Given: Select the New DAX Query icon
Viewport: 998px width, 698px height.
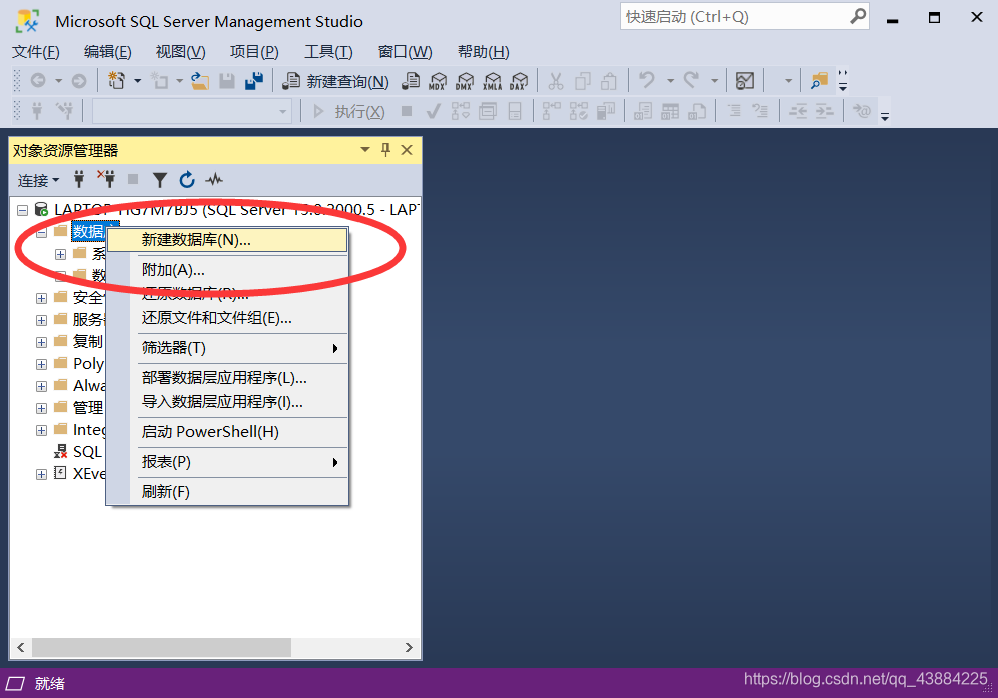Looking at the screenshot, I should click(519, 80).
